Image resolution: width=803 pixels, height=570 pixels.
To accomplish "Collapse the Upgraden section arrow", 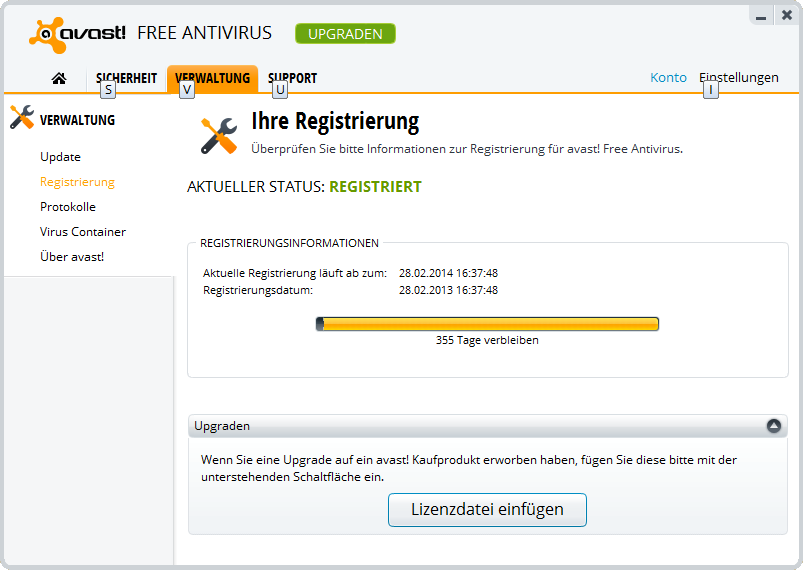I will (773, 426).
